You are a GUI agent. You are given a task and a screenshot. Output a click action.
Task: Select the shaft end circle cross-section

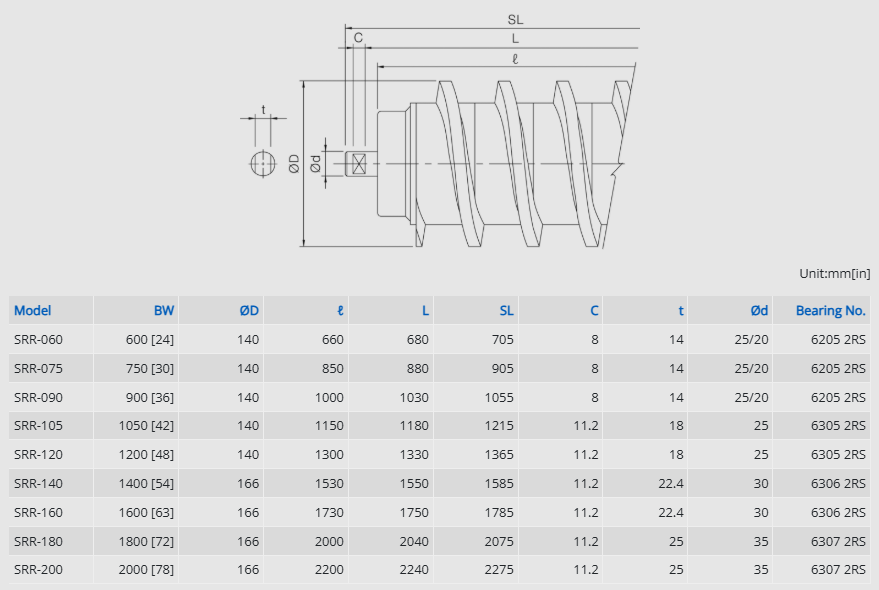262,163
